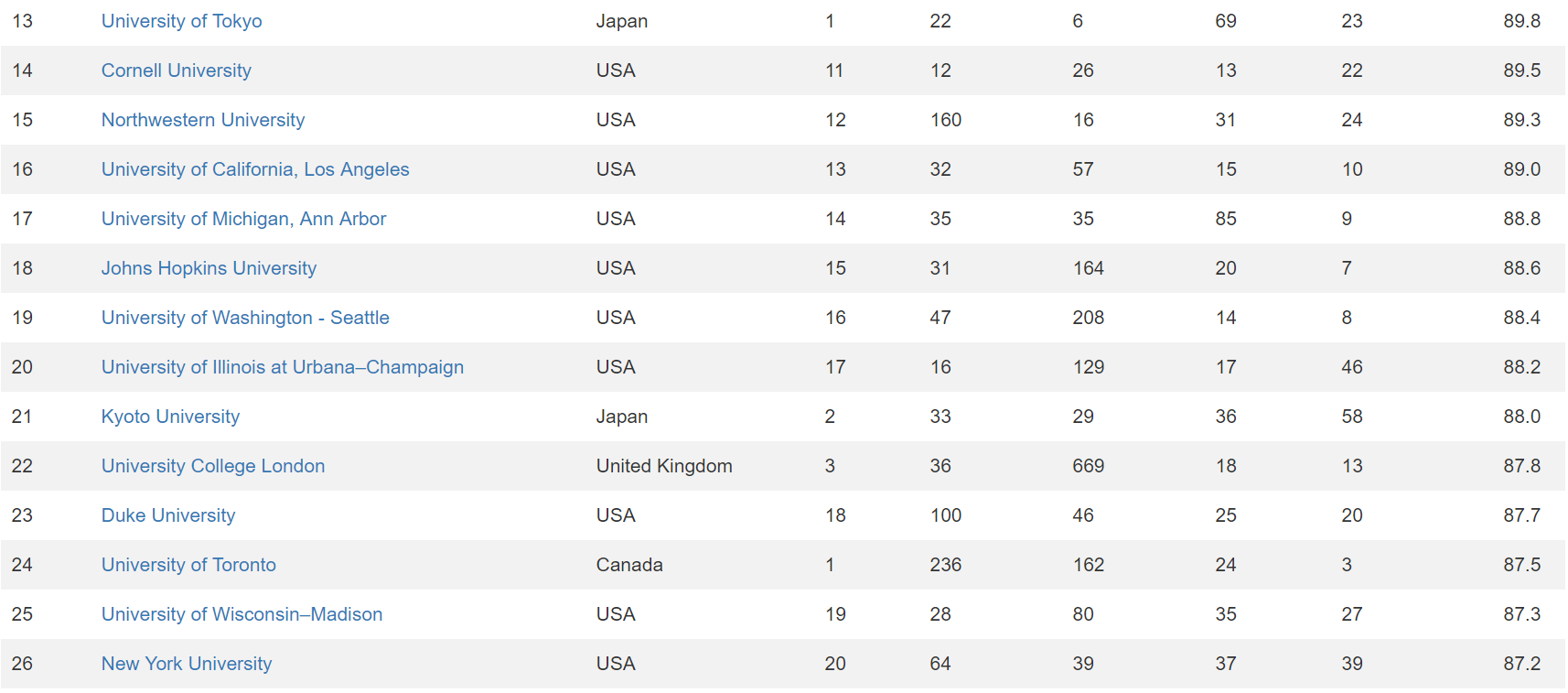Click the score 89.8 for Tokyo
The image size is (1568, 693).
coord(1521,21)
